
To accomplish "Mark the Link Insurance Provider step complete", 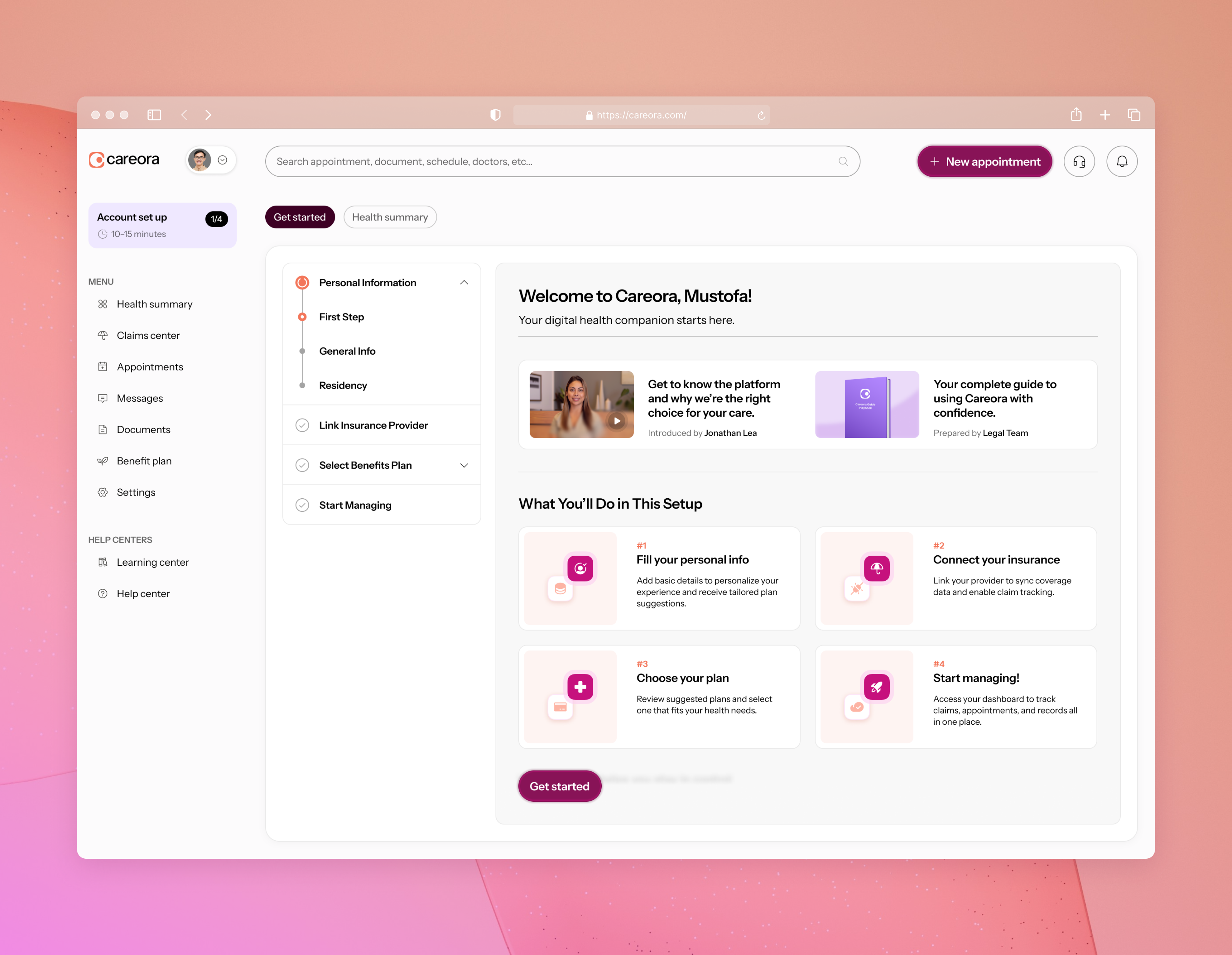I will coord(302,425).
